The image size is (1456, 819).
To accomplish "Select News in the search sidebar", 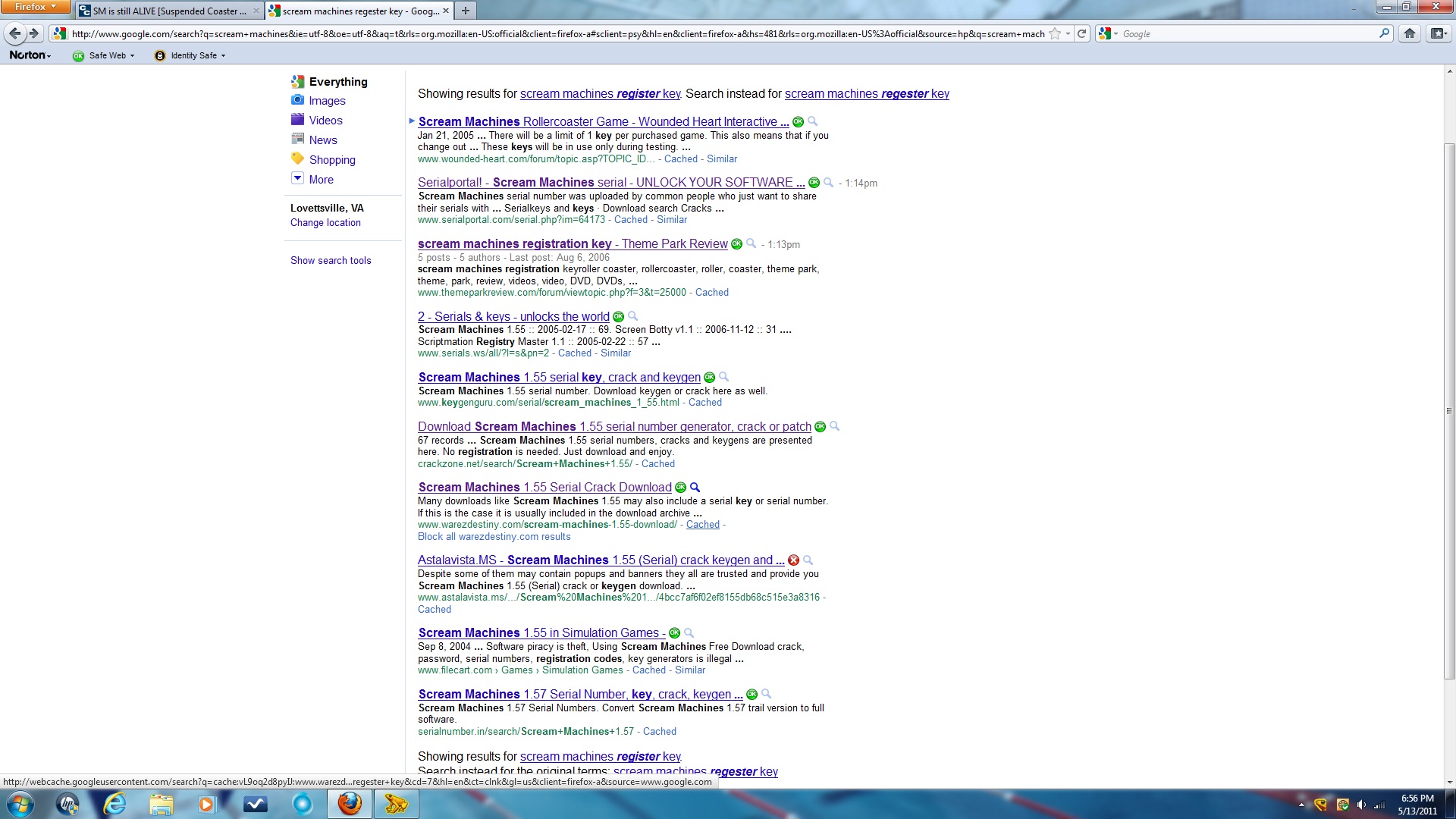I will click(x=323, y=140).
